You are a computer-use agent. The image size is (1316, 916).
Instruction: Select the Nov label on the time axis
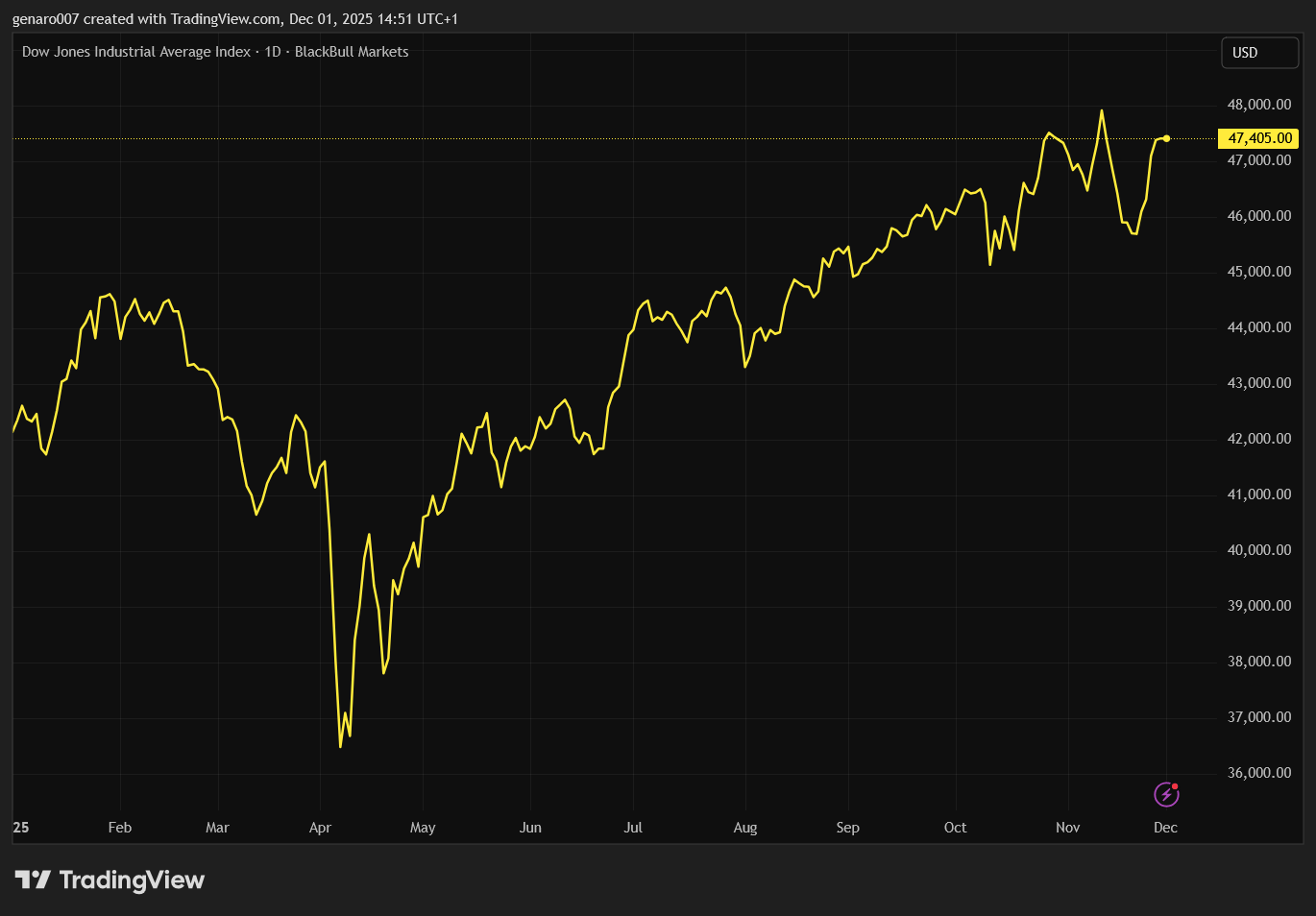tap(1068, 827)
